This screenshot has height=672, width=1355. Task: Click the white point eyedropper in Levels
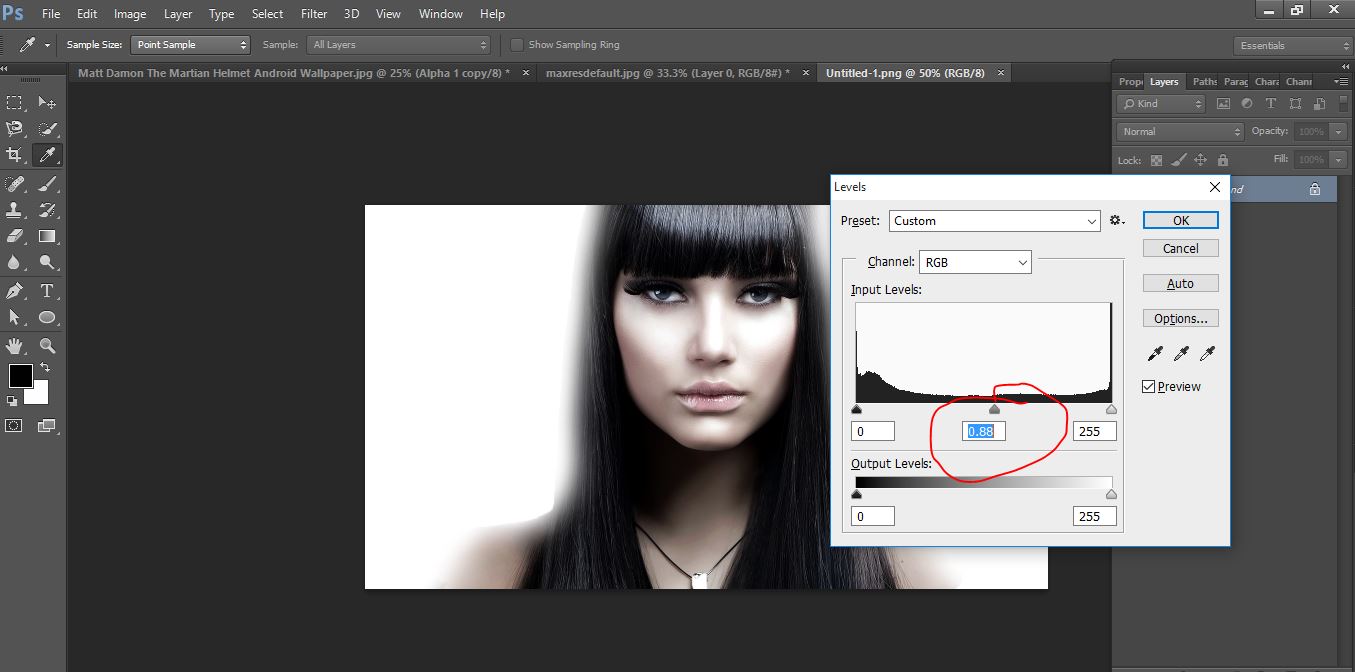click(x=1207, y=354)
